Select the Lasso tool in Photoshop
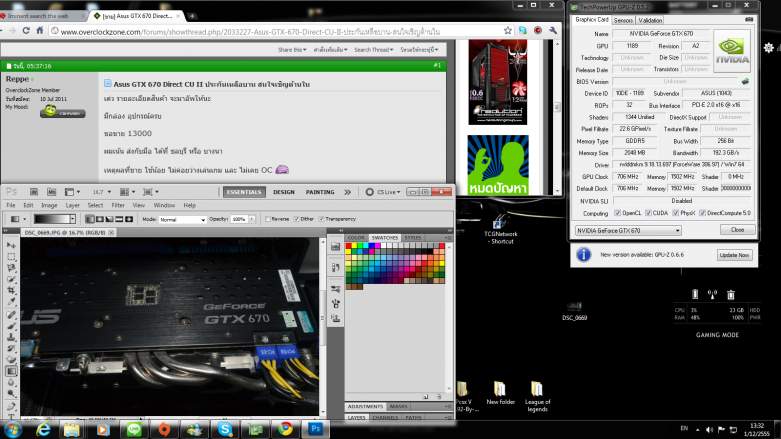Viewport: 781px width, 439px height. [x=11, y=268]
